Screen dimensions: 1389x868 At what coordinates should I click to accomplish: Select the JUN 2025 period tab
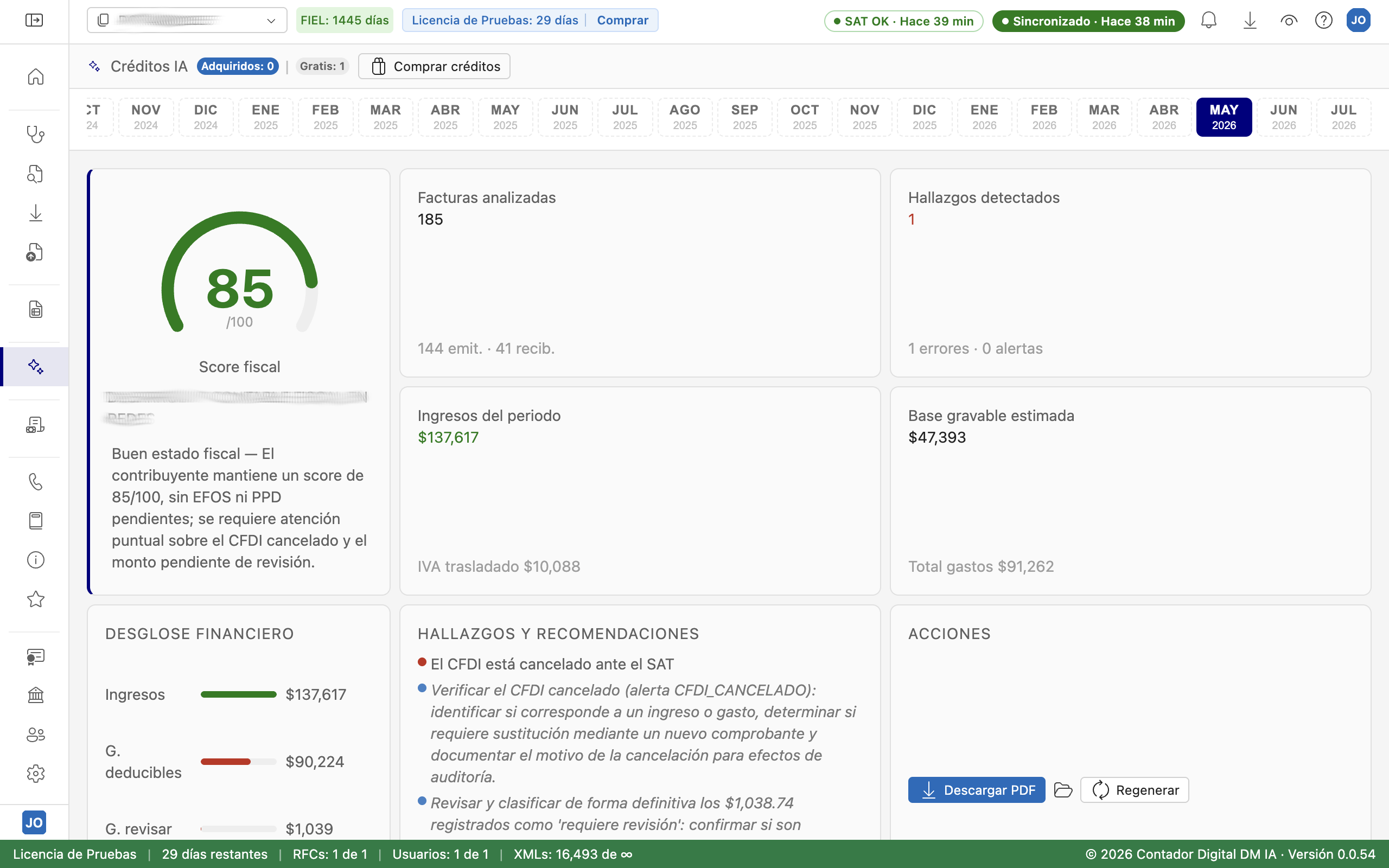[565, 117]
